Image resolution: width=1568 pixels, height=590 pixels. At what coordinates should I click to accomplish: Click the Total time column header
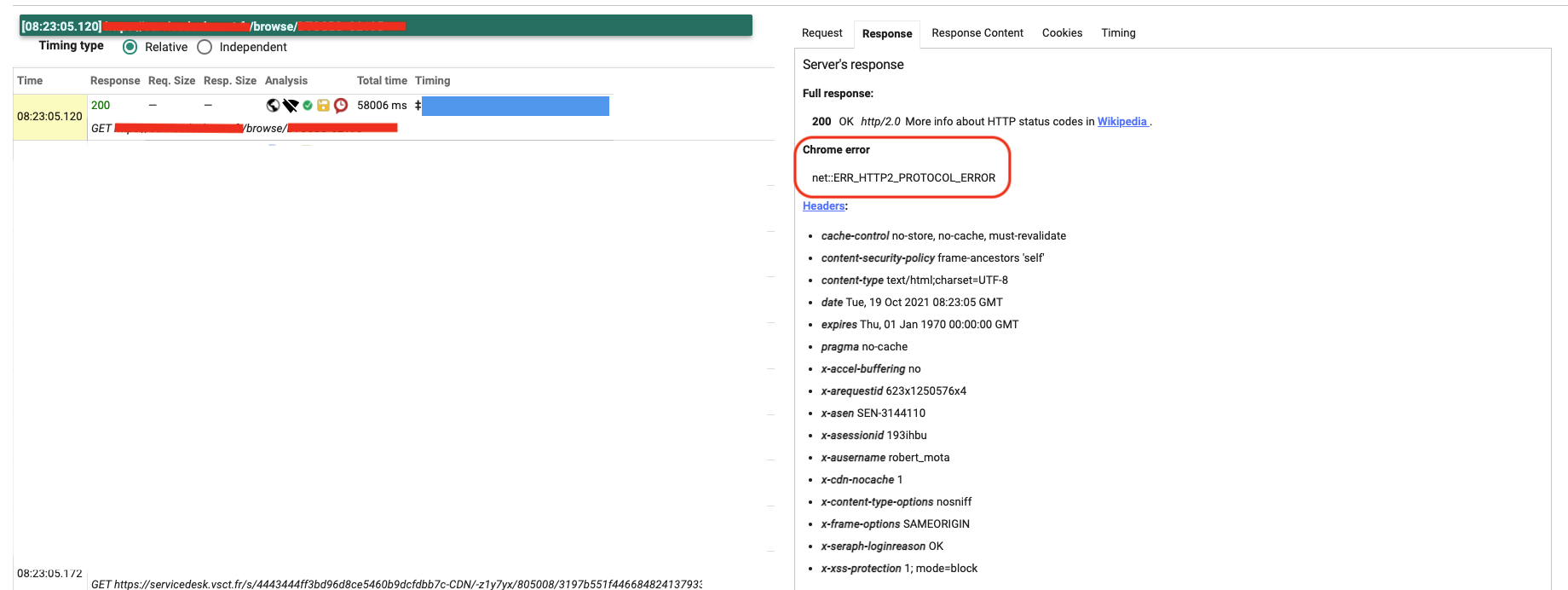pos(382,81)
